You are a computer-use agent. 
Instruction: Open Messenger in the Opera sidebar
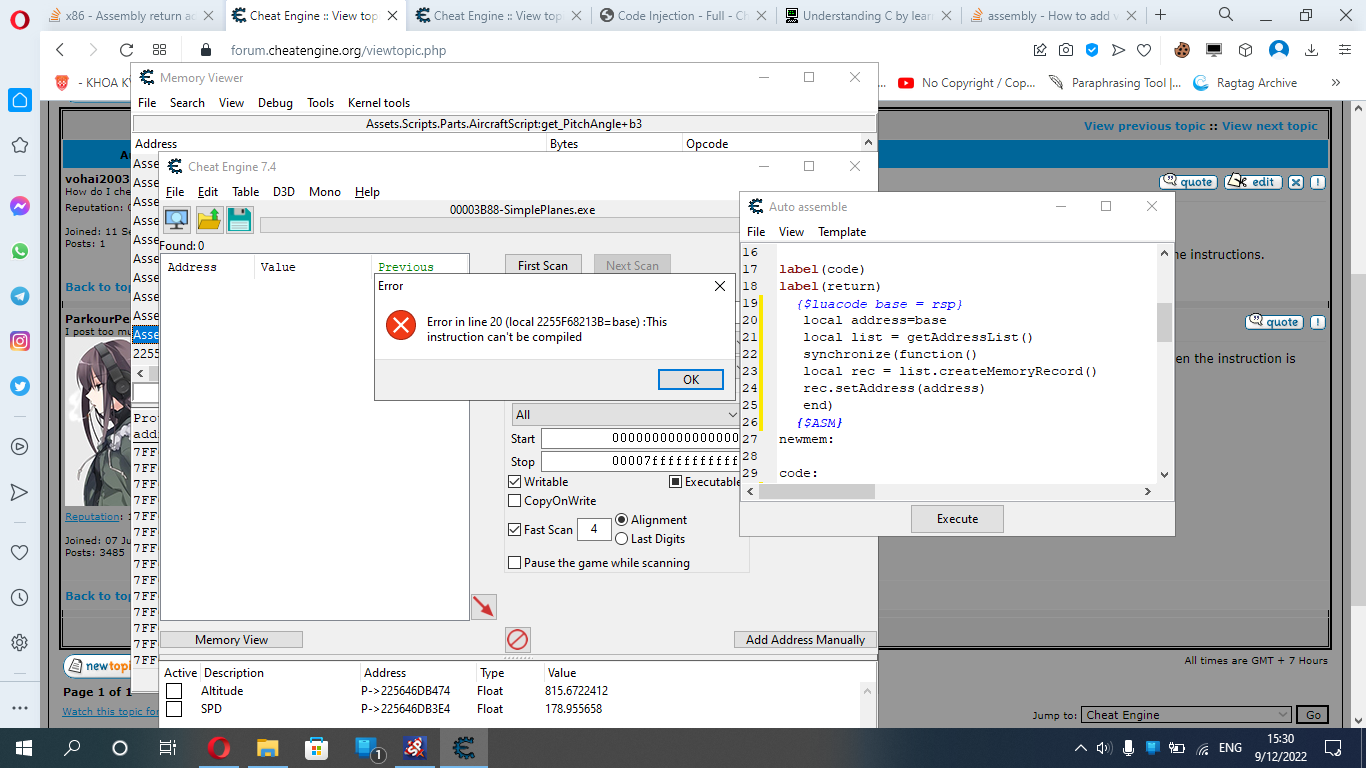tap(19, 206)
